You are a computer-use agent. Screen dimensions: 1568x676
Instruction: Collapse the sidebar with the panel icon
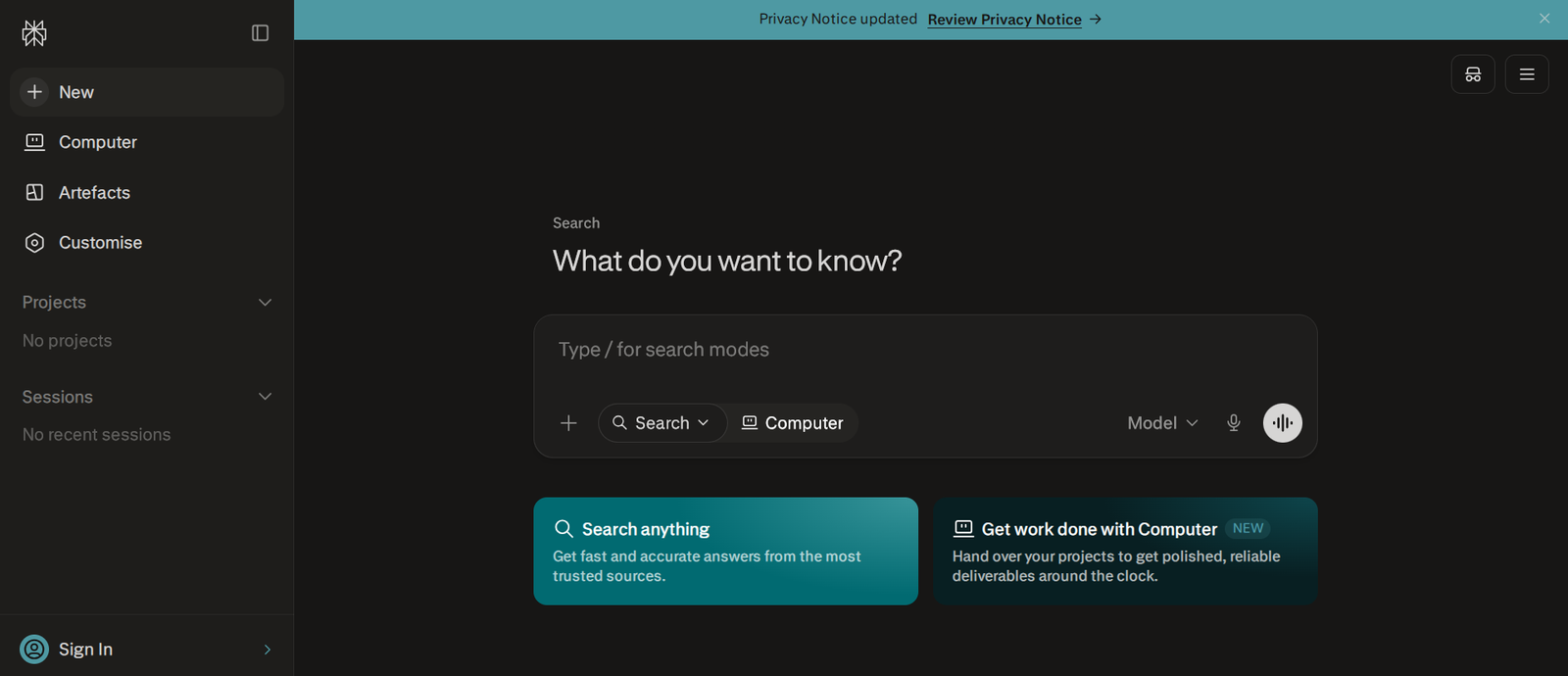tap(260, 33)
